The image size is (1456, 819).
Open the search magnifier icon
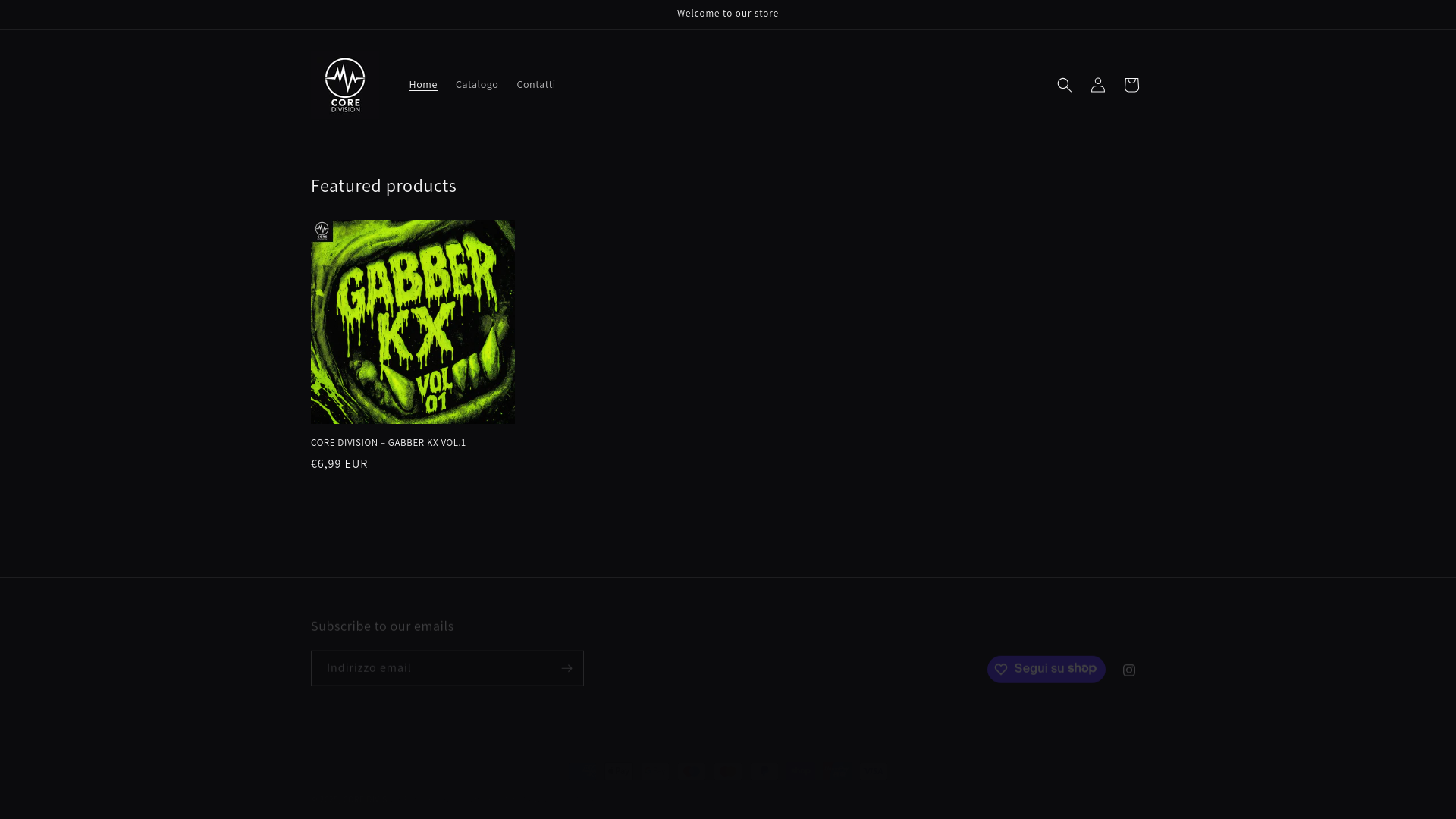click(x=1065, y=85)
